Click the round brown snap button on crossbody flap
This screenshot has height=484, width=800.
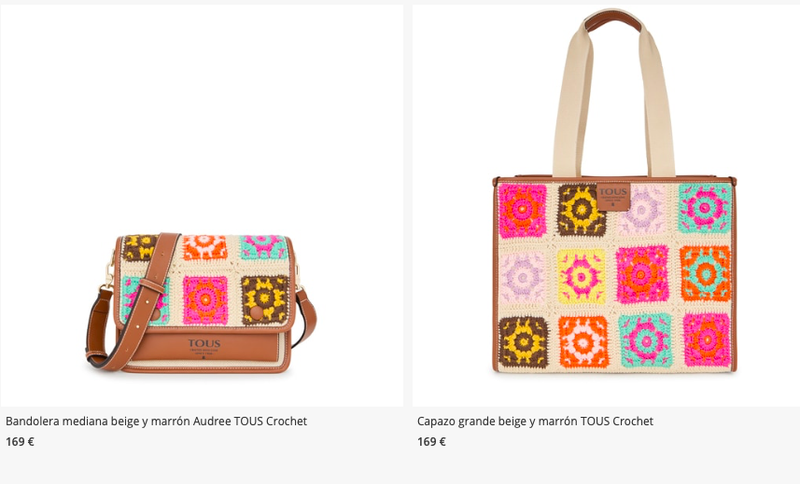[x=257, y=313]
